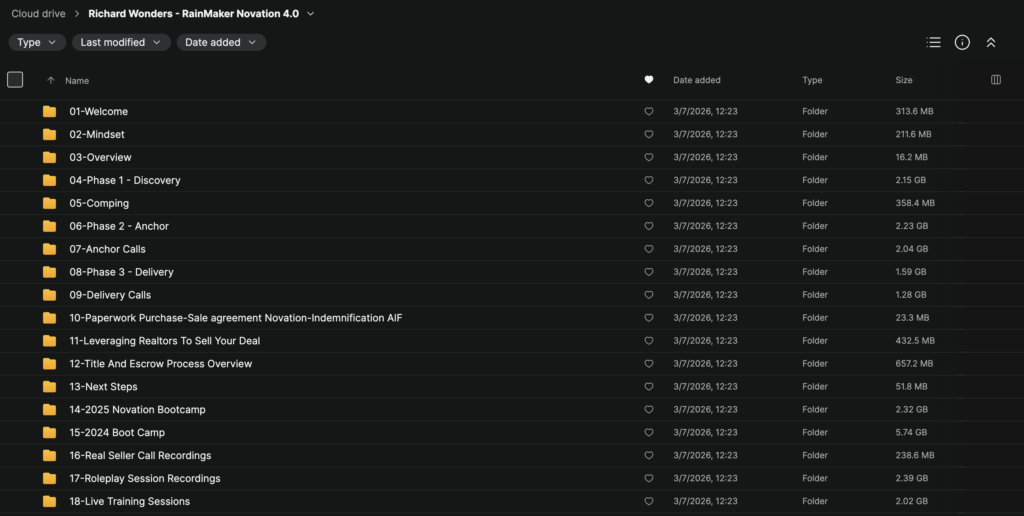Tick the select-all checkbox

[15, 80]
